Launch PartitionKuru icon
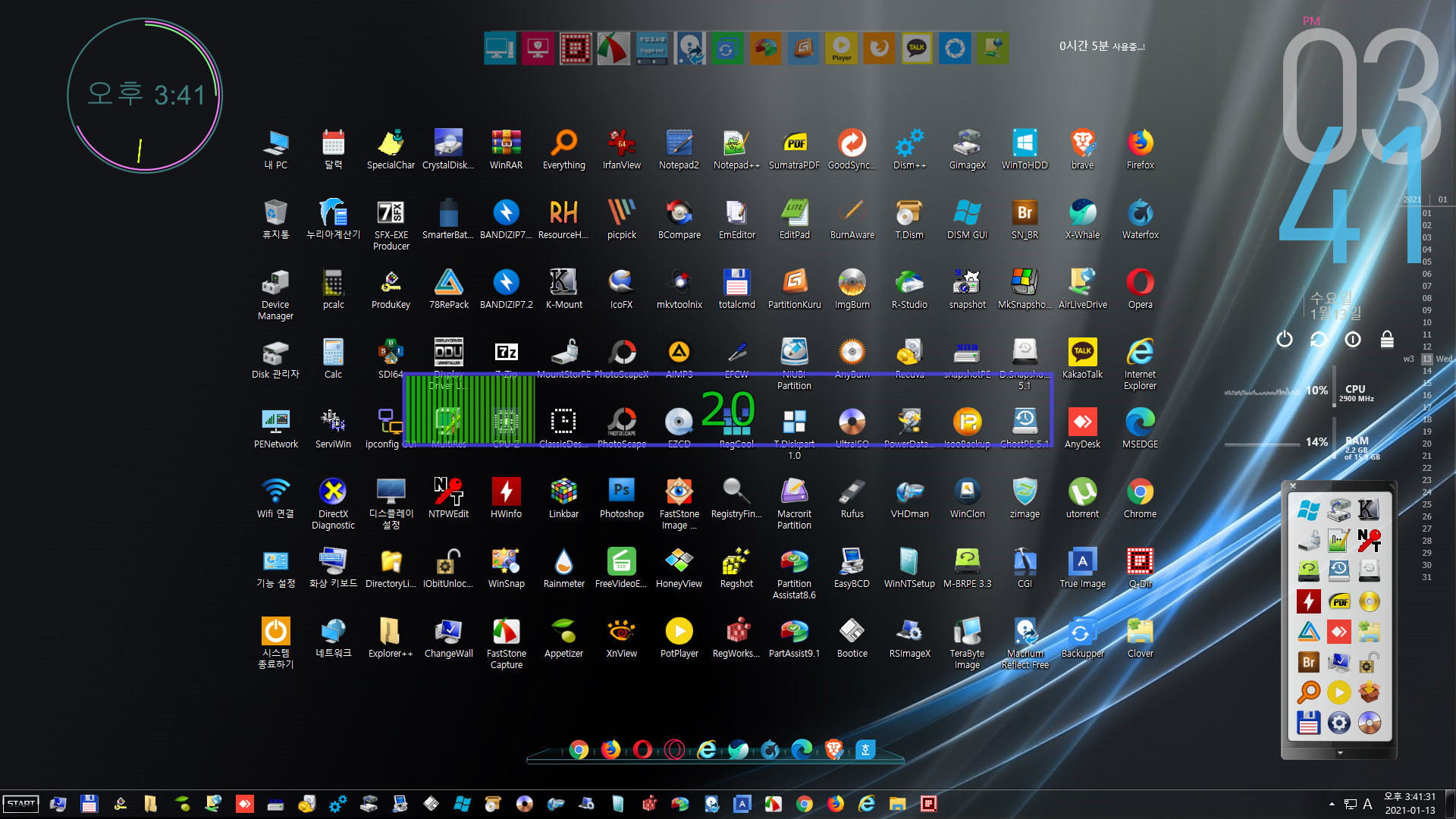Image resolution: width=1456 pixels, height=819 pixels. point(794,288)
